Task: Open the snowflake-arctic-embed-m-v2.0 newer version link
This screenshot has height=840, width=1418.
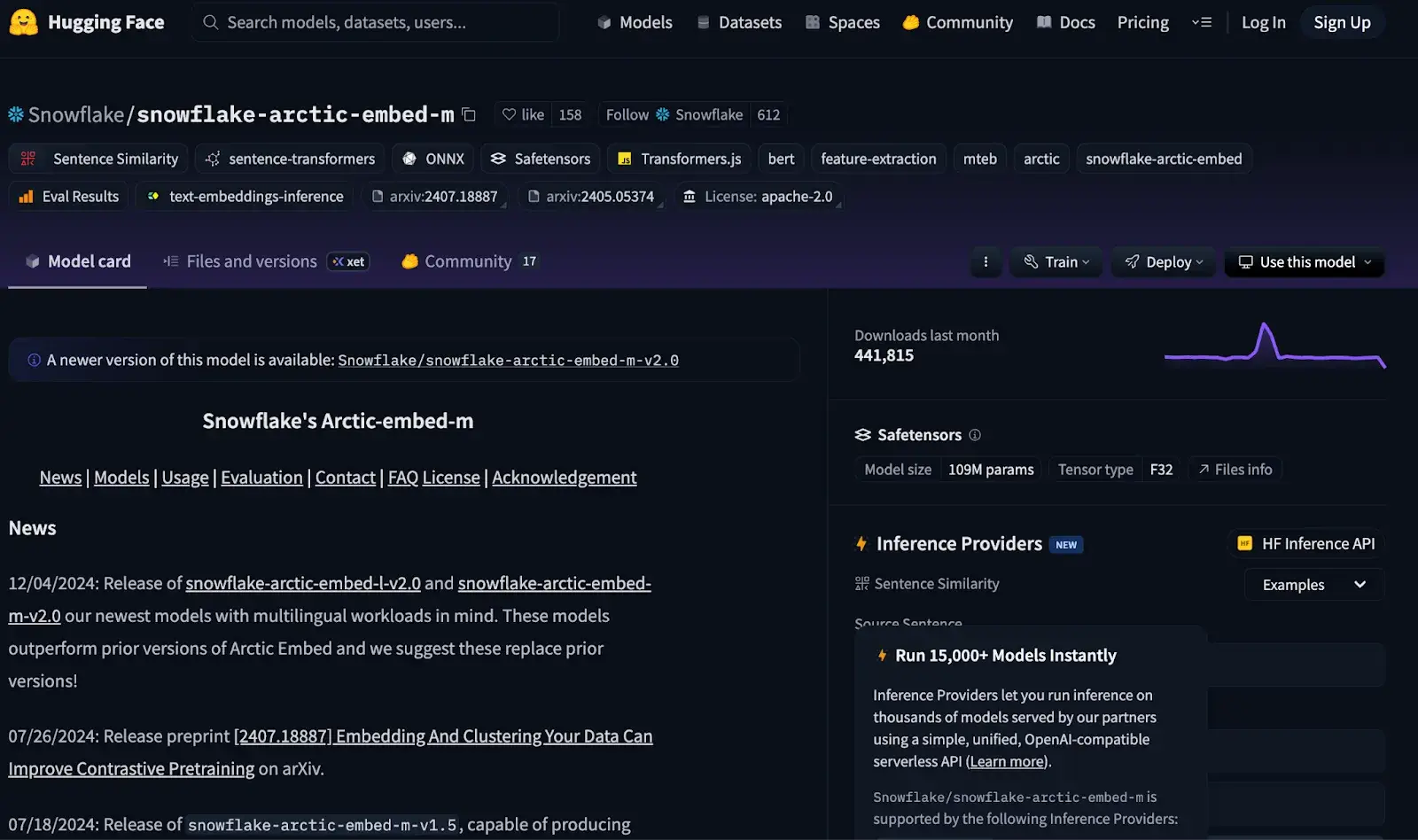Action: tap(508, 361)
